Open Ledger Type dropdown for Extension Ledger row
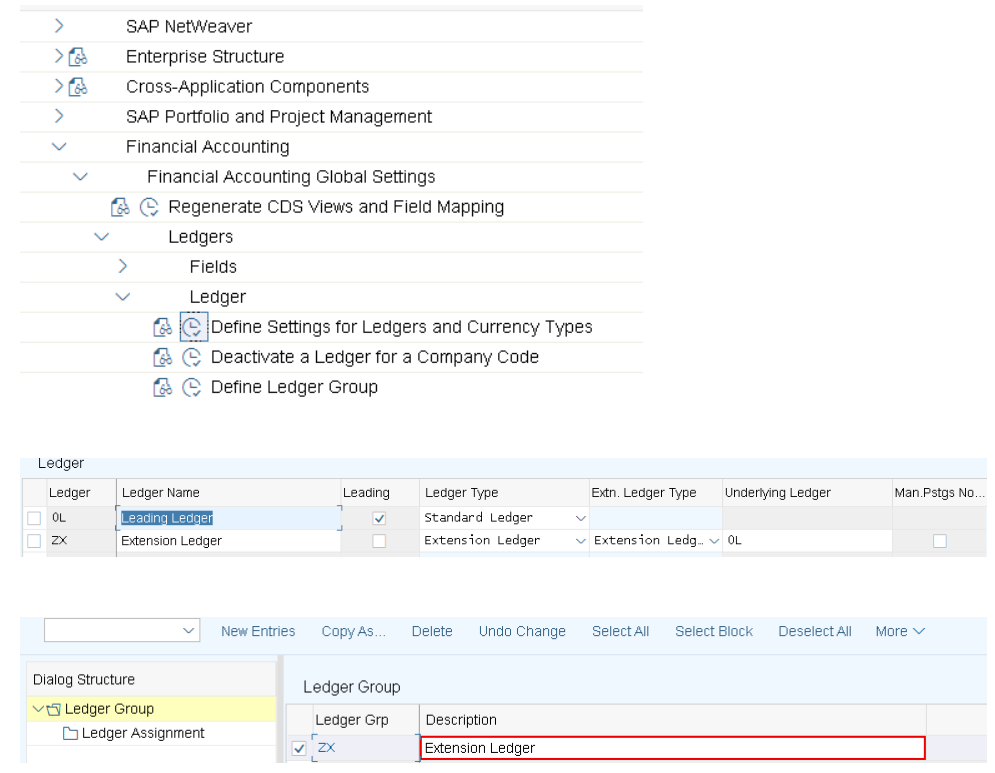Screen dimensions: 995x773 [x=581, y=541]
